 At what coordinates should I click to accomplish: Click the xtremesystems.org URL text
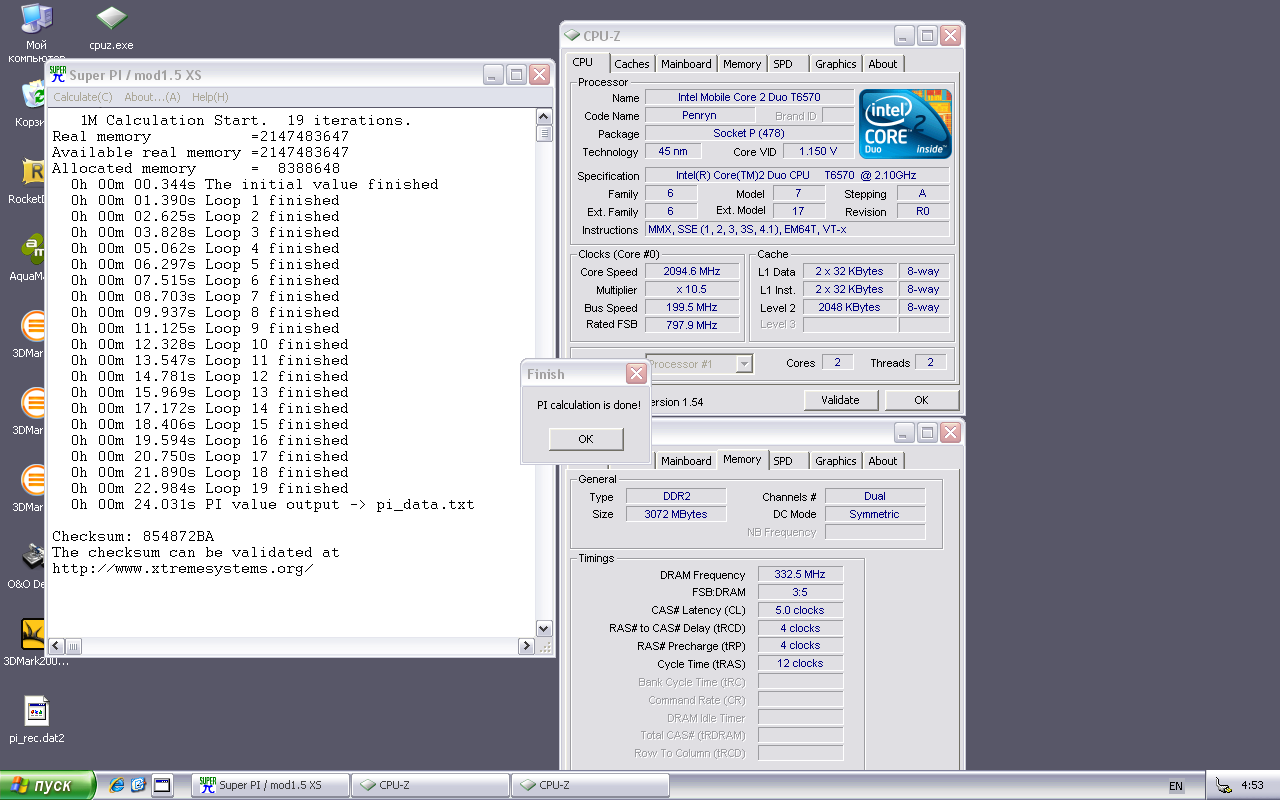pyautogui.click(x=182, y=568)
